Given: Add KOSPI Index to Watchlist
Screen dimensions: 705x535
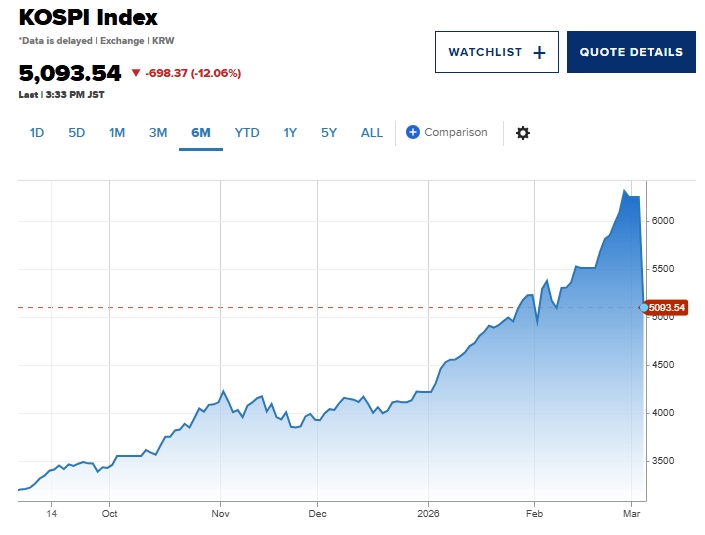Looking at the screenshot, I should click(496, 52).
